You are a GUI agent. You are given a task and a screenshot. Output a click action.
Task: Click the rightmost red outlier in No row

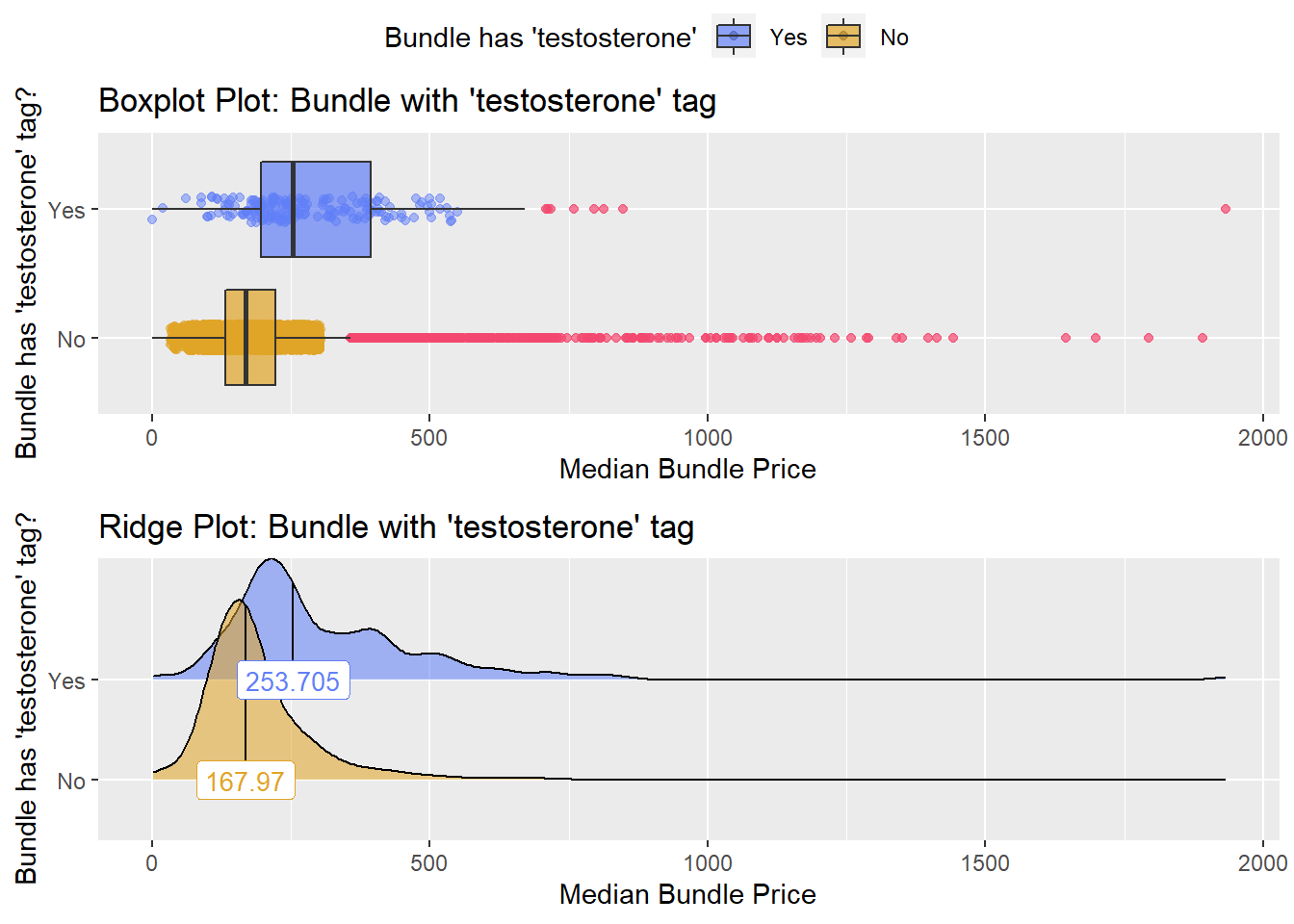tap(1203, 338)
